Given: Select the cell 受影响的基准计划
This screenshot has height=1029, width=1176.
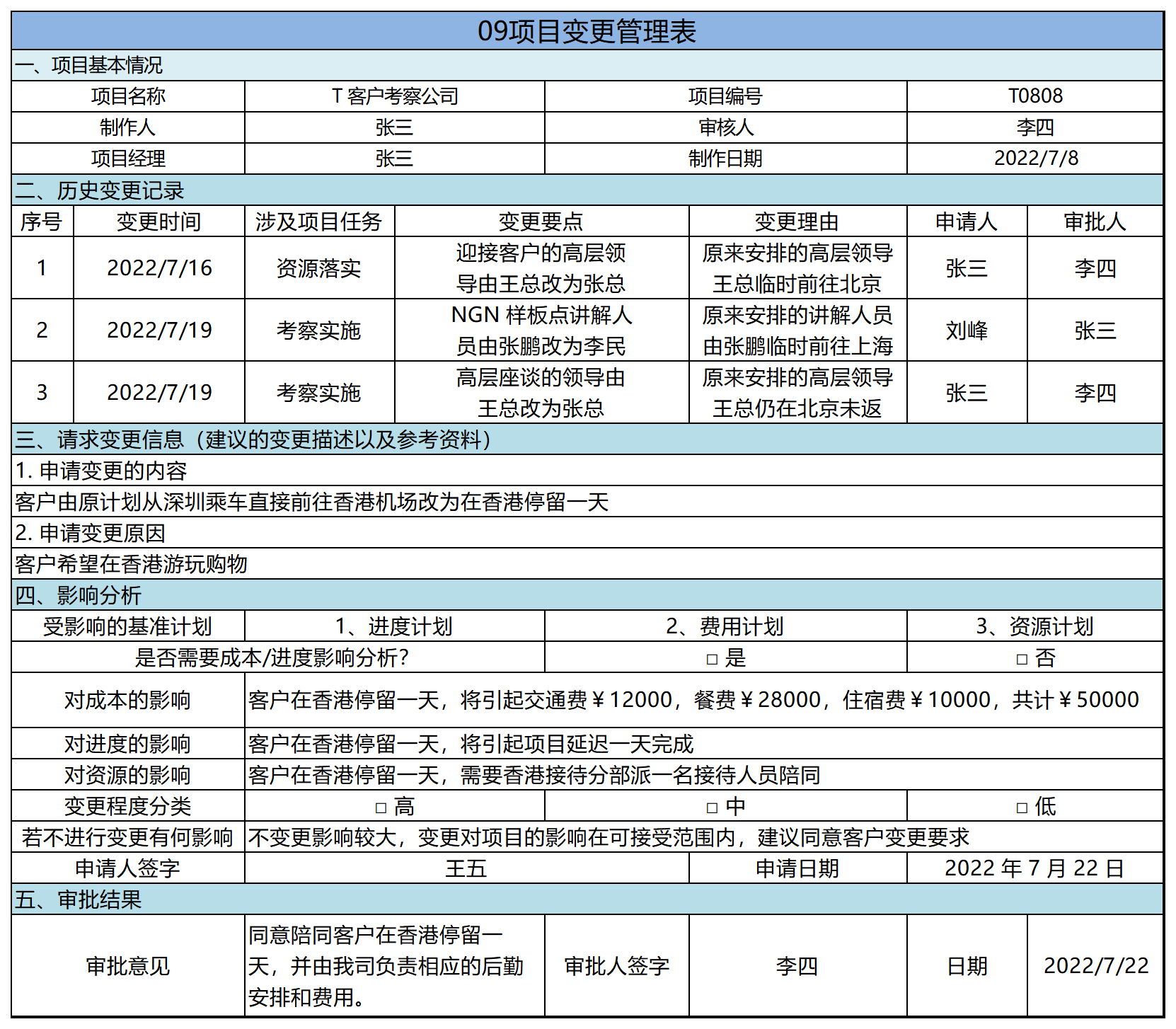Looking at the screenshot, I should coord(128,626).
